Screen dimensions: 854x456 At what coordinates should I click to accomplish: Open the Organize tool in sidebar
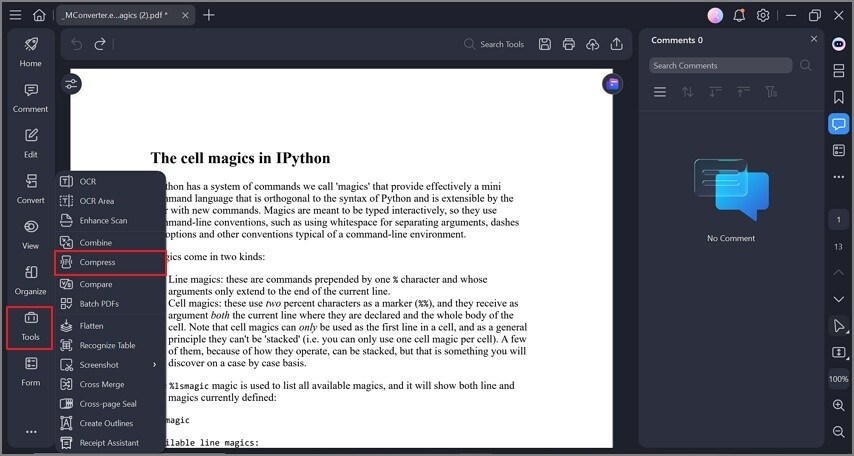(30, 281)
